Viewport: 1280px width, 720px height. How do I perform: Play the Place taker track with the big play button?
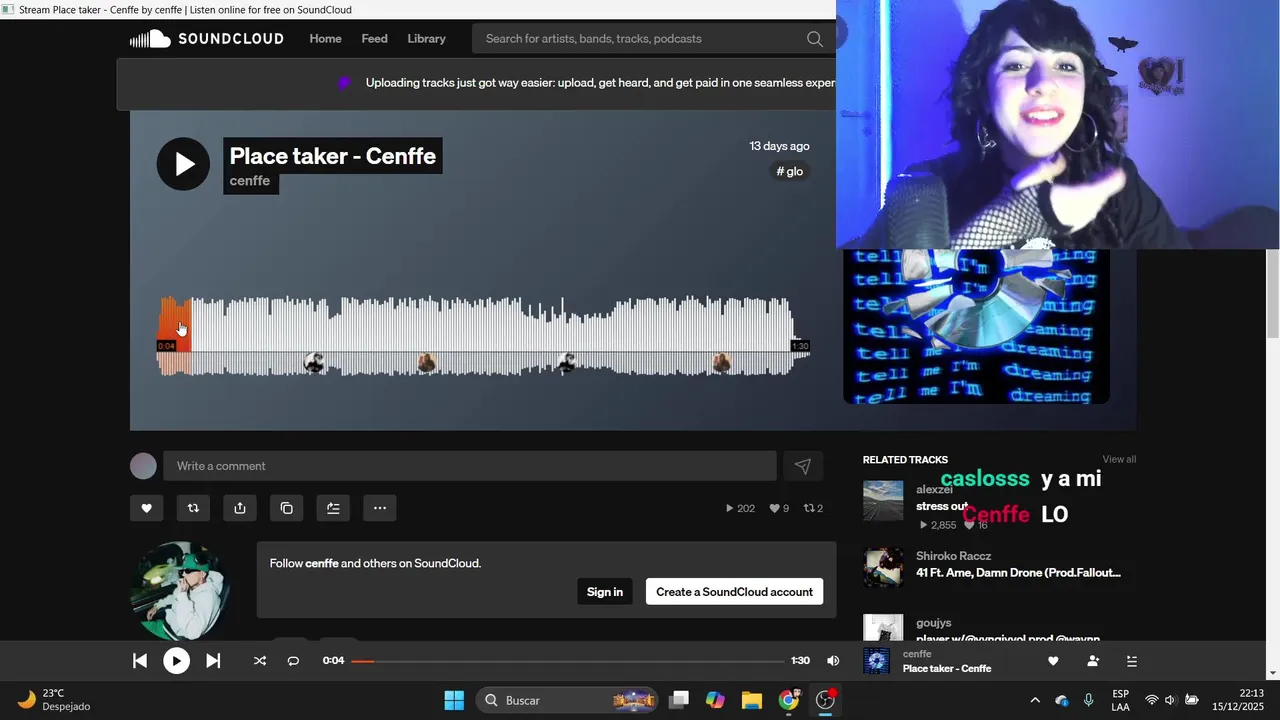pos(183,164)
